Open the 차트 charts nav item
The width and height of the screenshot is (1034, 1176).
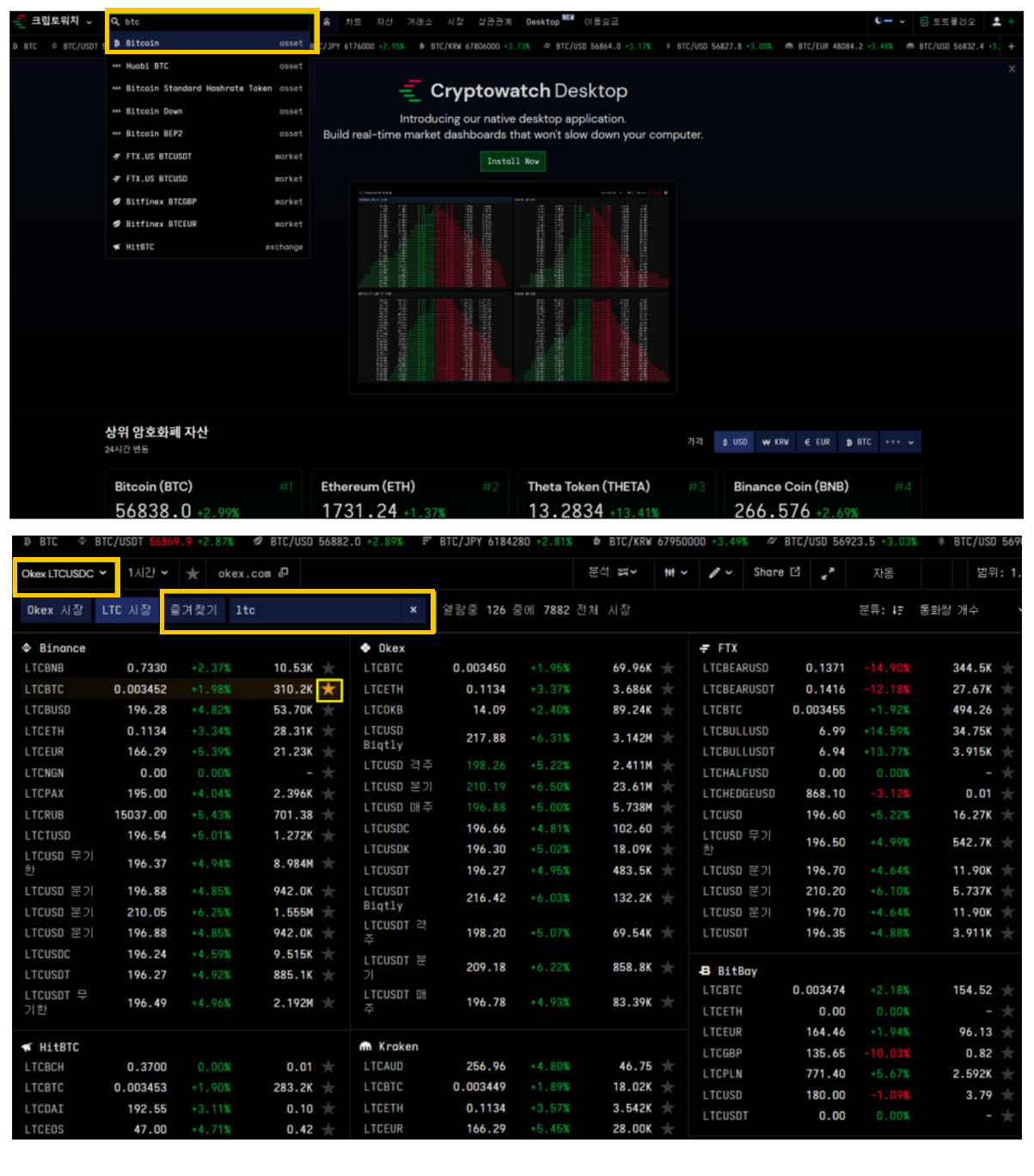353,21
